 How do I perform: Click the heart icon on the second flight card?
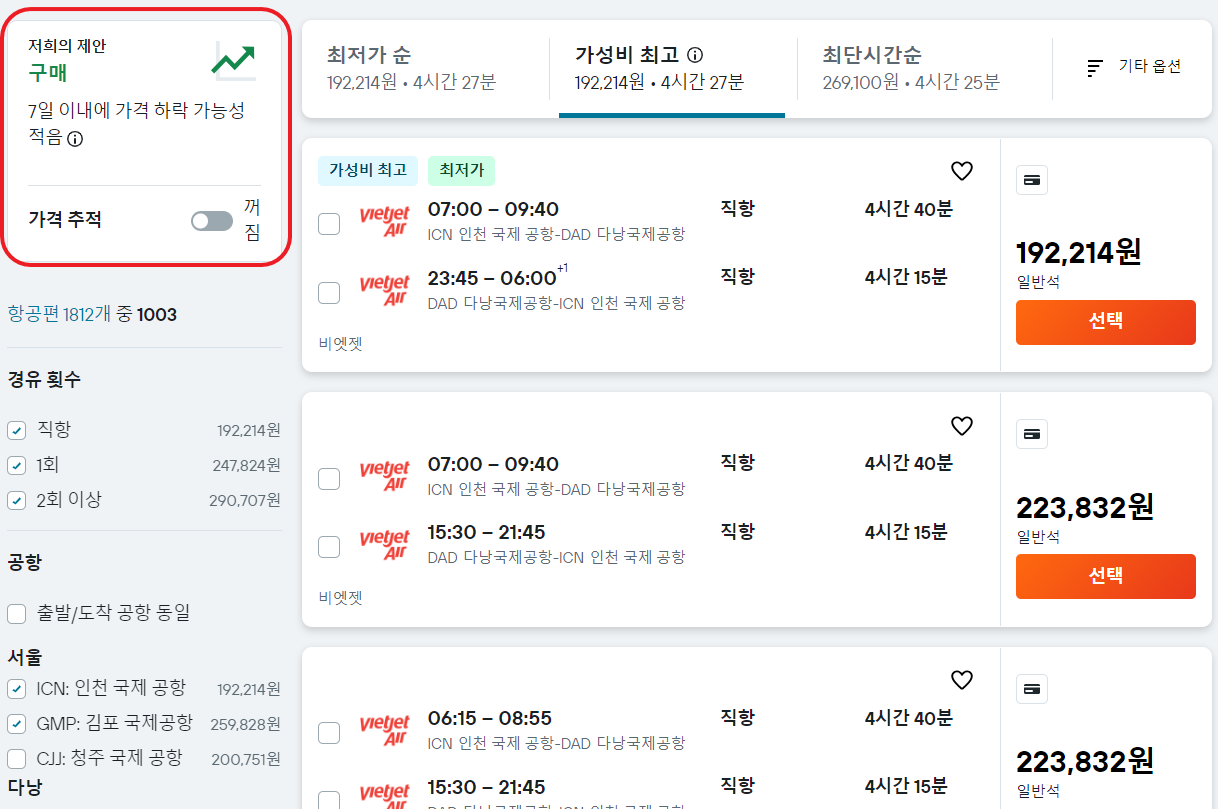click(x=962, y=426)
